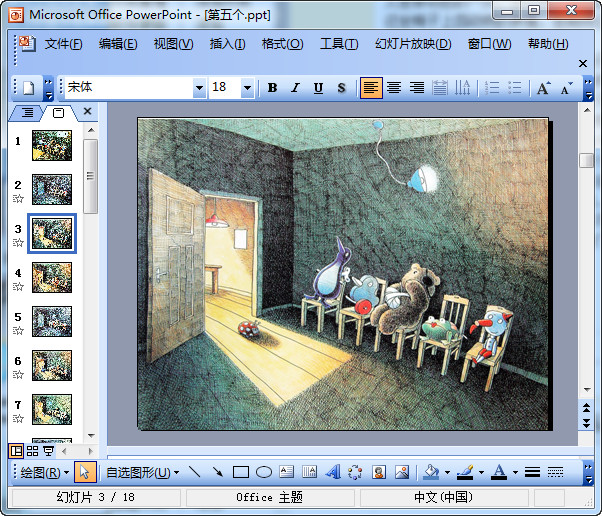Open the 视图(V) menu
This screenshot has width=602, height=516.
coord(174,44)
